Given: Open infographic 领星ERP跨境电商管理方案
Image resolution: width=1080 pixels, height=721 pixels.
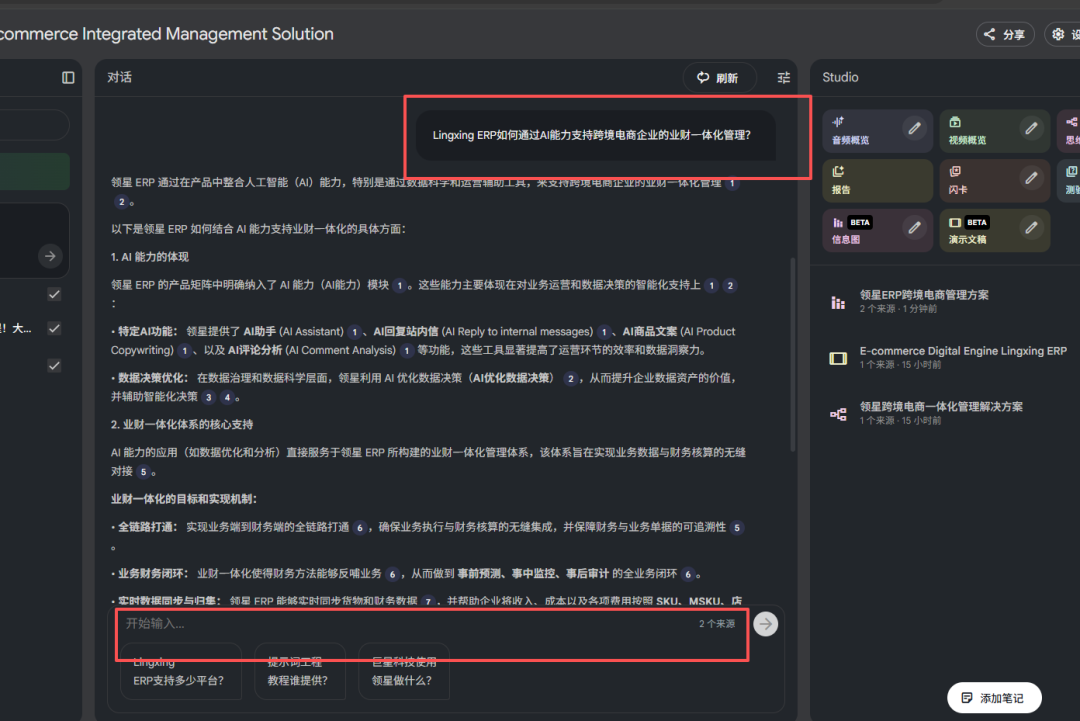Looking at the screenshot, I should click(x=924, y=301).
